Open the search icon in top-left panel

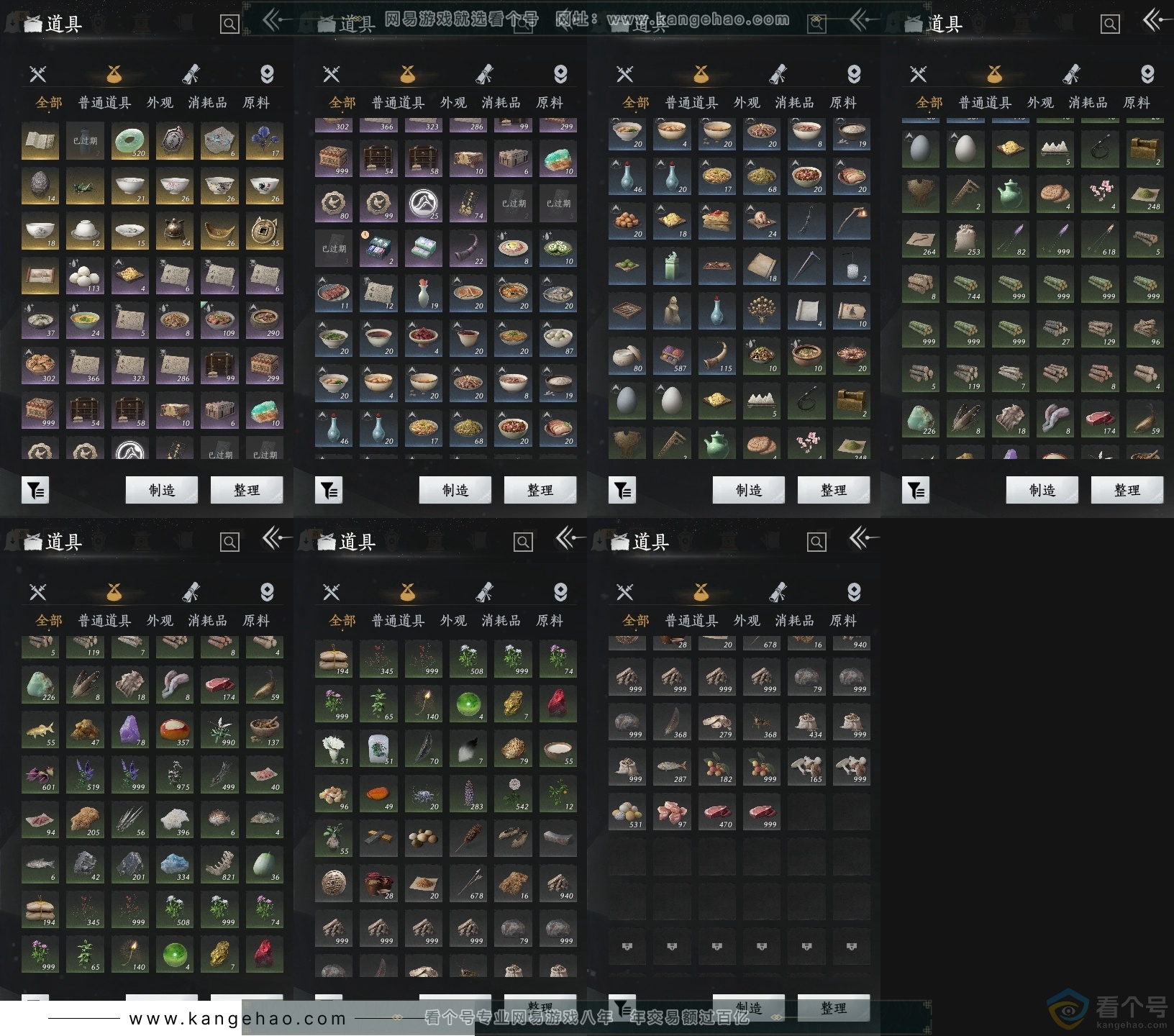coord(229,24)
